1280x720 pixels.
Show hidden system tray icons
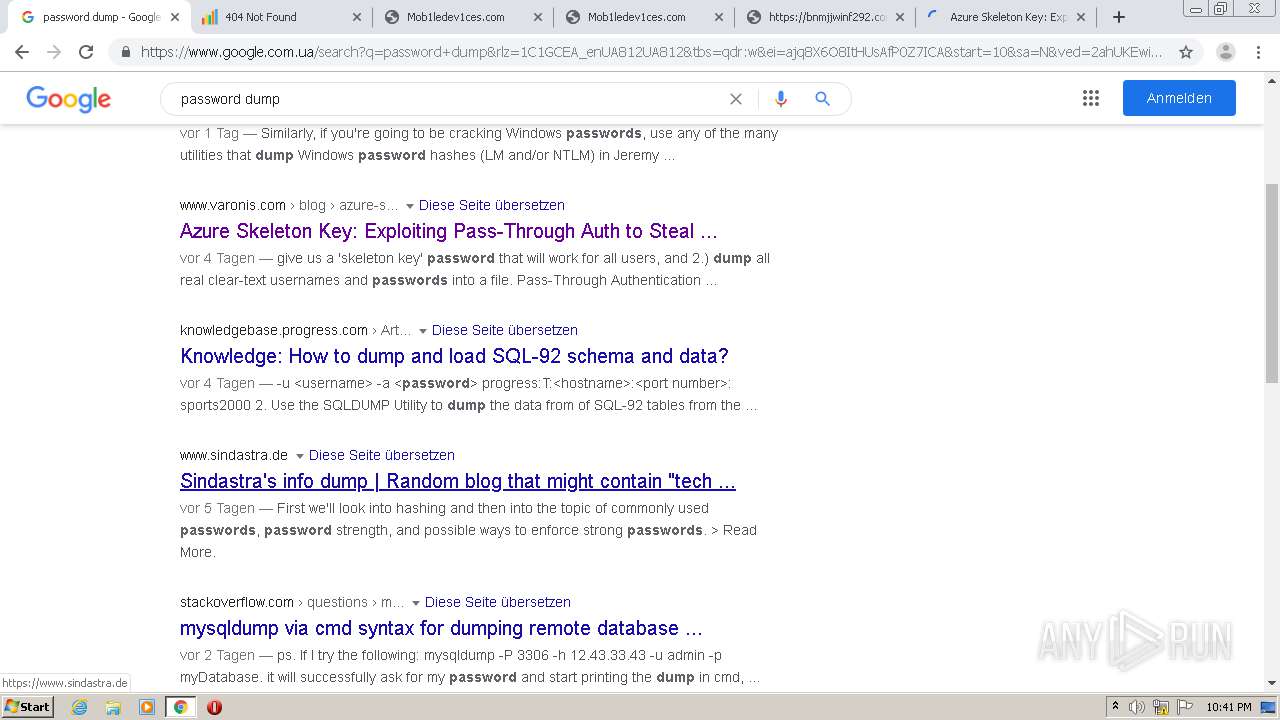tap(1115, 707)
